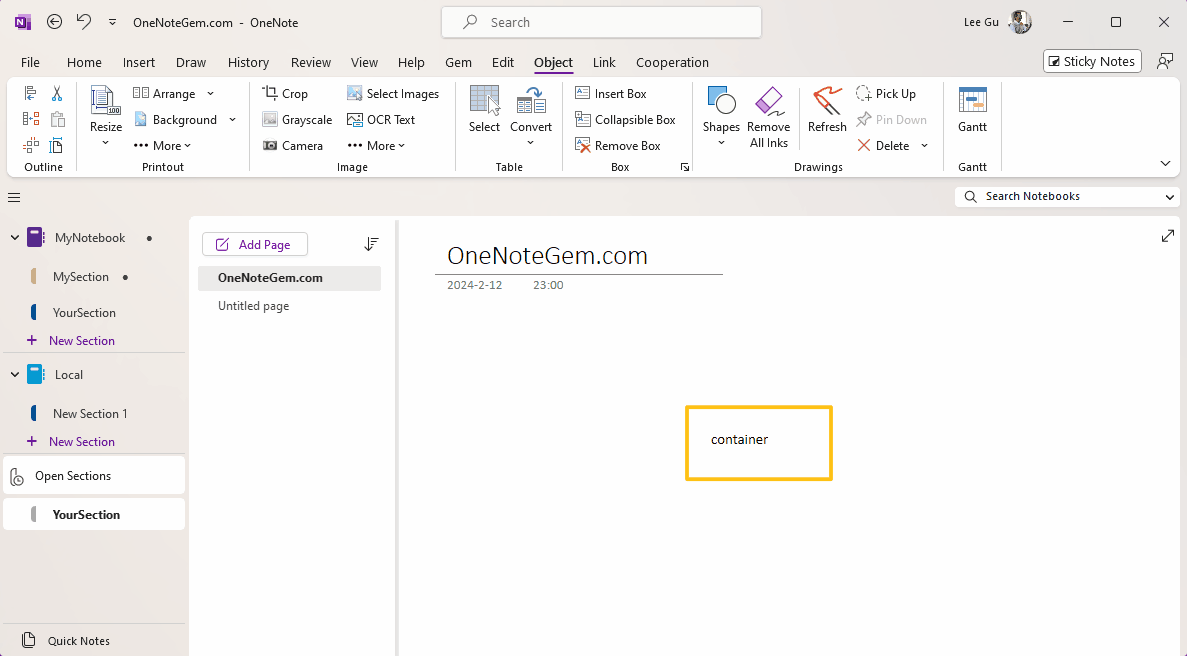Open Box group dialog launcher
Viewport: 1187px width, 656px height.
[x=685, y=167]
